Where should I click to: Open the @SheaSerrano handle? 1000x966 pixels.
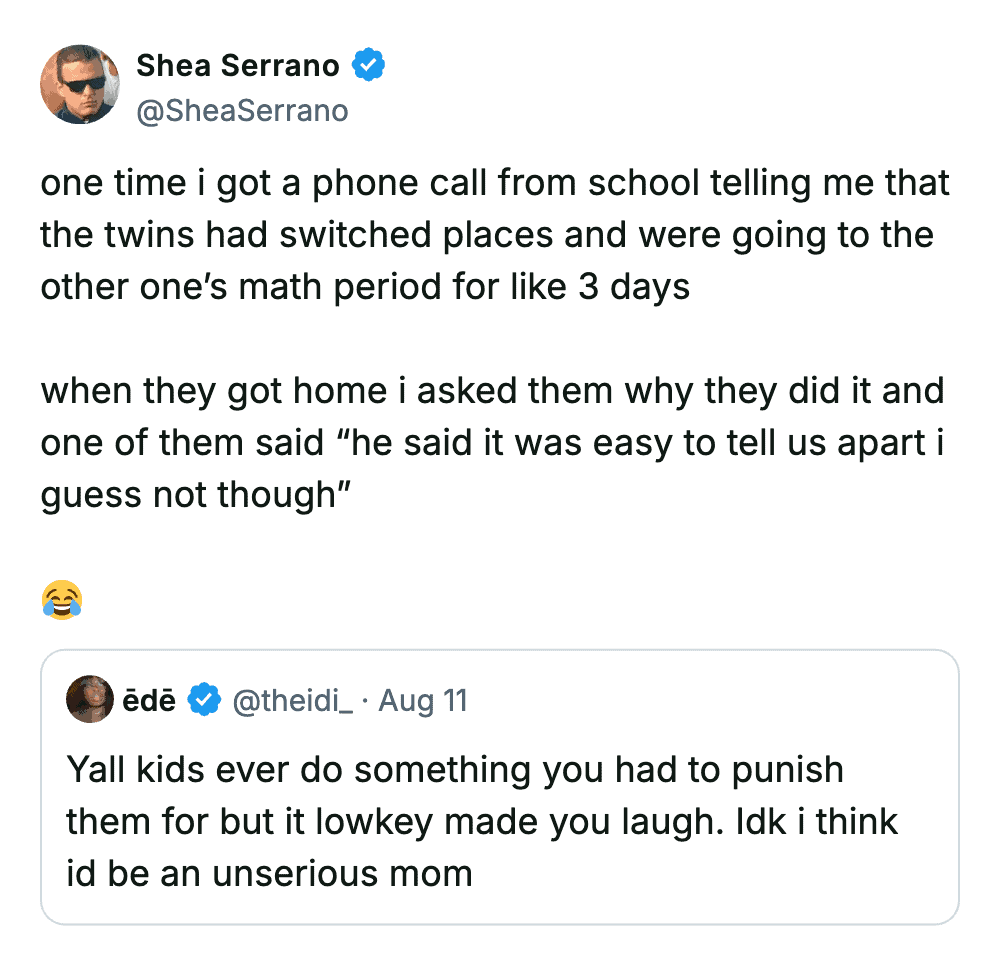click(242, 110)
